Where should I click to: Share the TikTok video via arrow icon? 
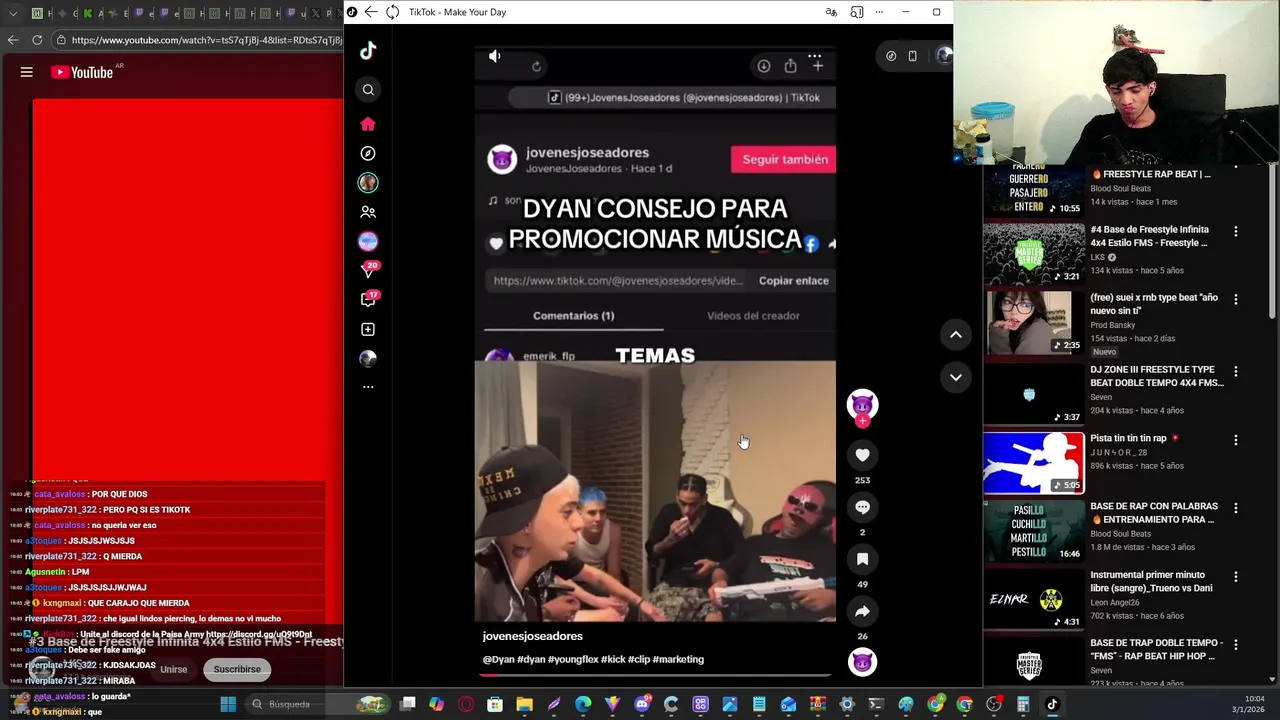[x=862, y=611]
